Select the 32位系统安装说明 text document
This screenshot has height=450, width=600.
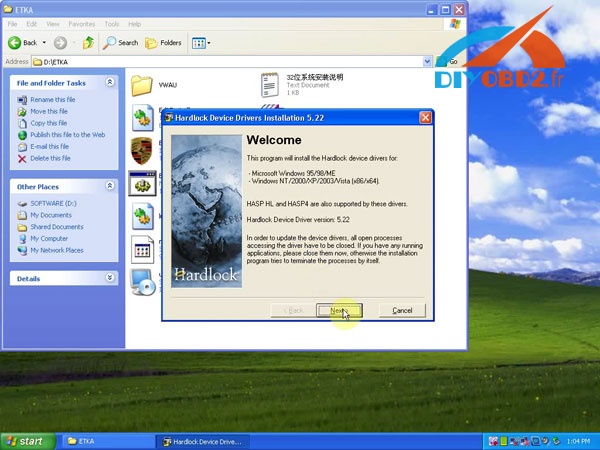tap(269, 85)
